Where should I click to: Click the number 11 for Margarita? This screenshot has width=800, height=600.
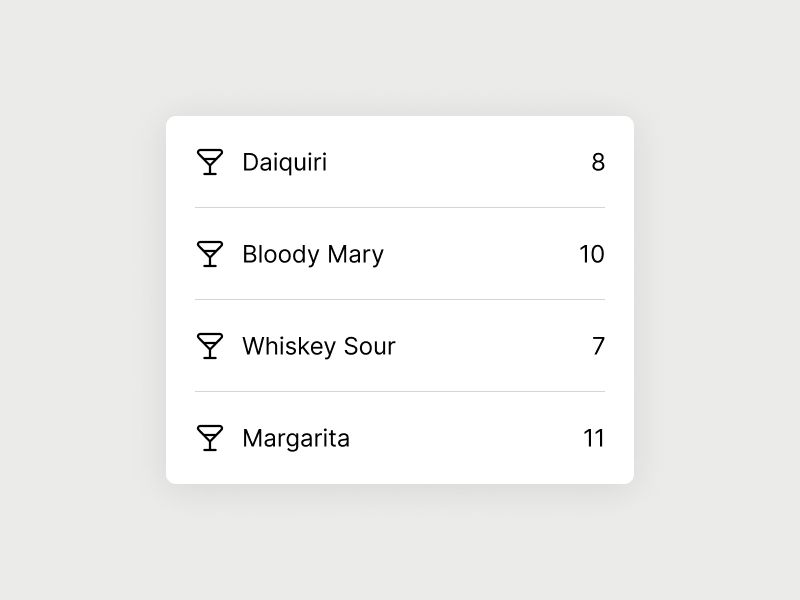[x=594, y=438]
